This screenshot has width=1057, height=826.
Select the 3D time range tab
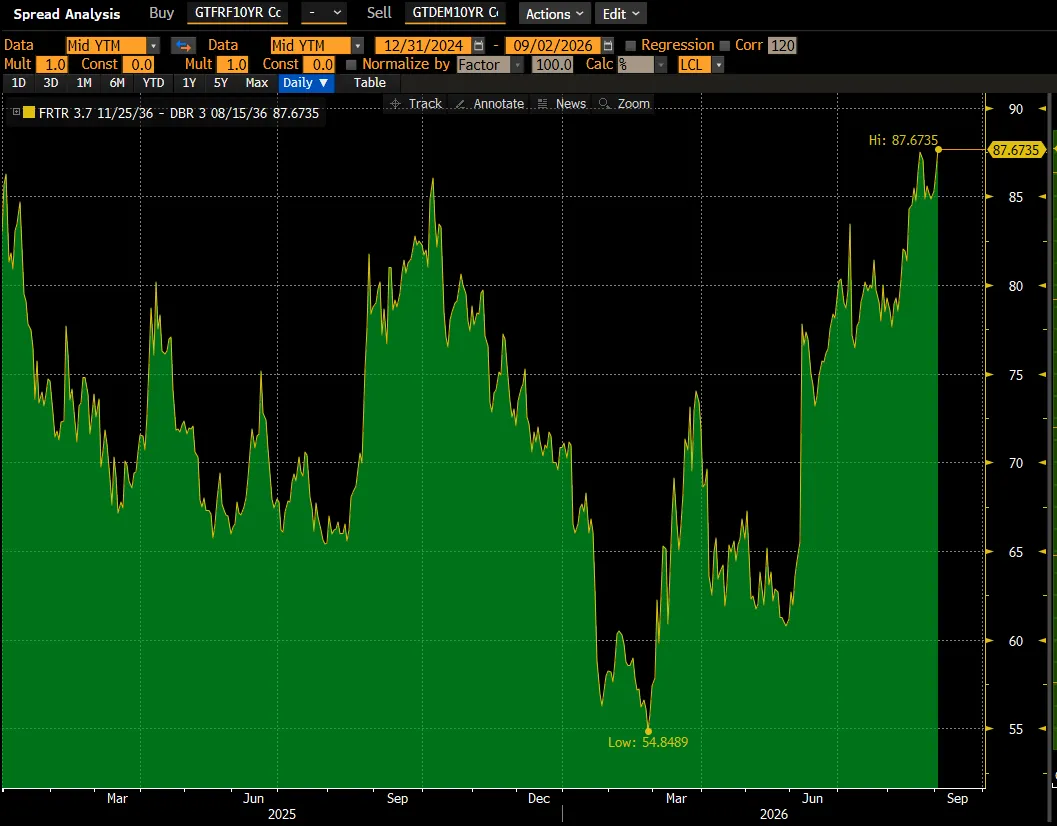pos(51,83)
